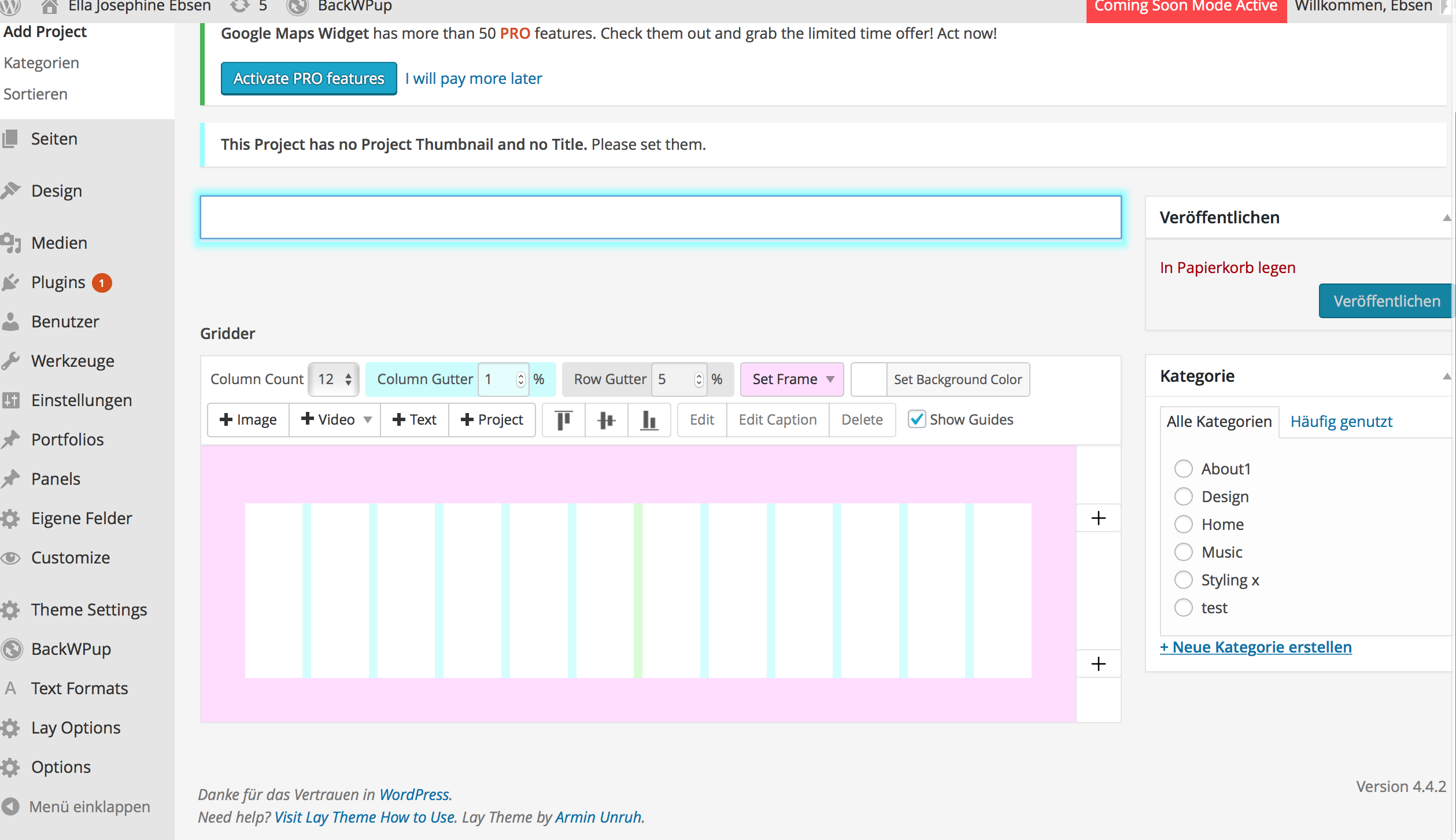Expand the Video dropdown arrow
This screenshot has width=1456, height=840.
point(368,420)
